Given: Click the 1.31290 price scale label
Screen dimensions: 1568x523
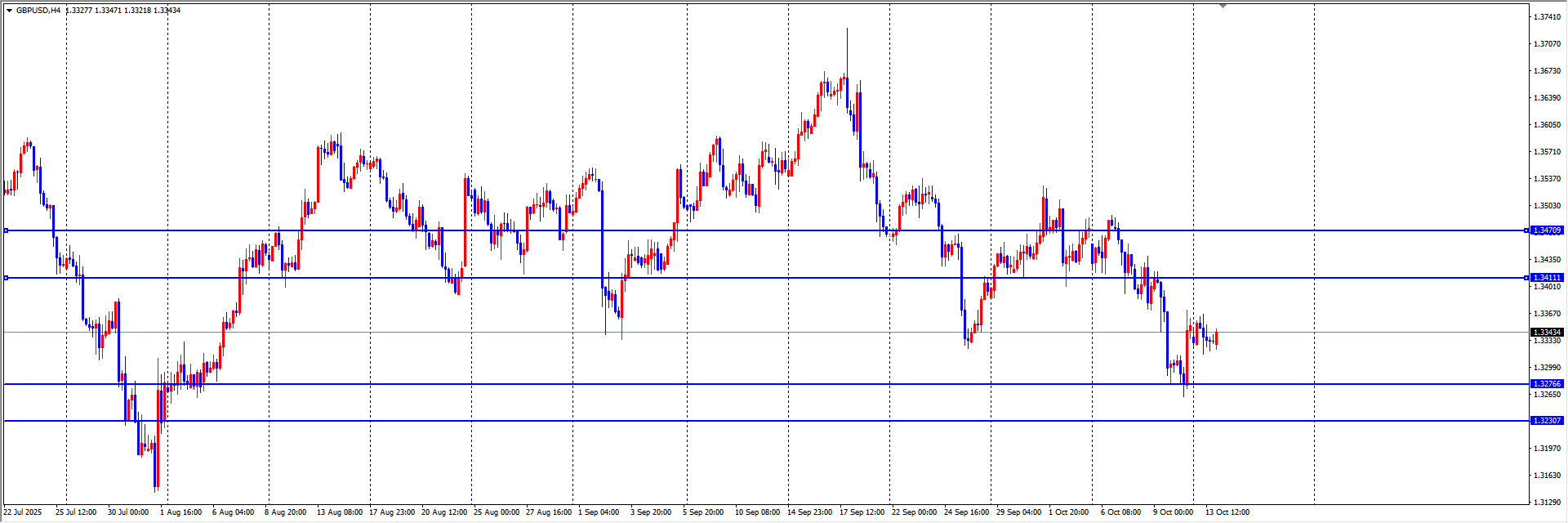Looking at the screenshot, I should (1547, 502).
